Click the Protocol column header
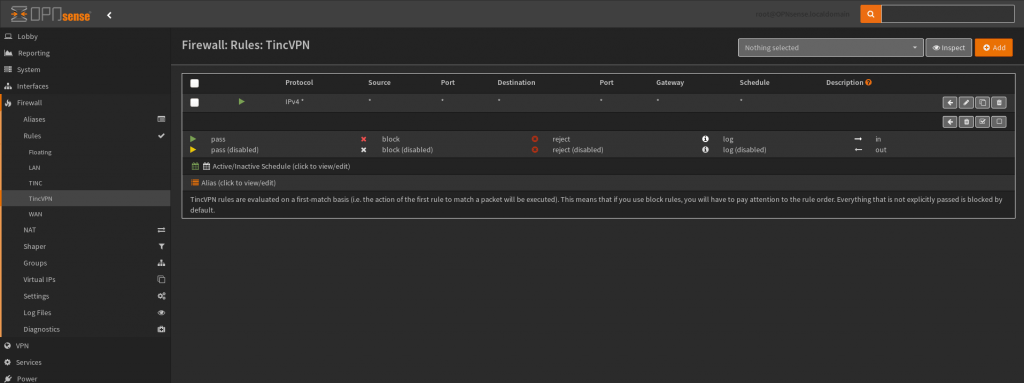Image resolution: width=1024 pixels, height=383 pixels. [299, 83]
